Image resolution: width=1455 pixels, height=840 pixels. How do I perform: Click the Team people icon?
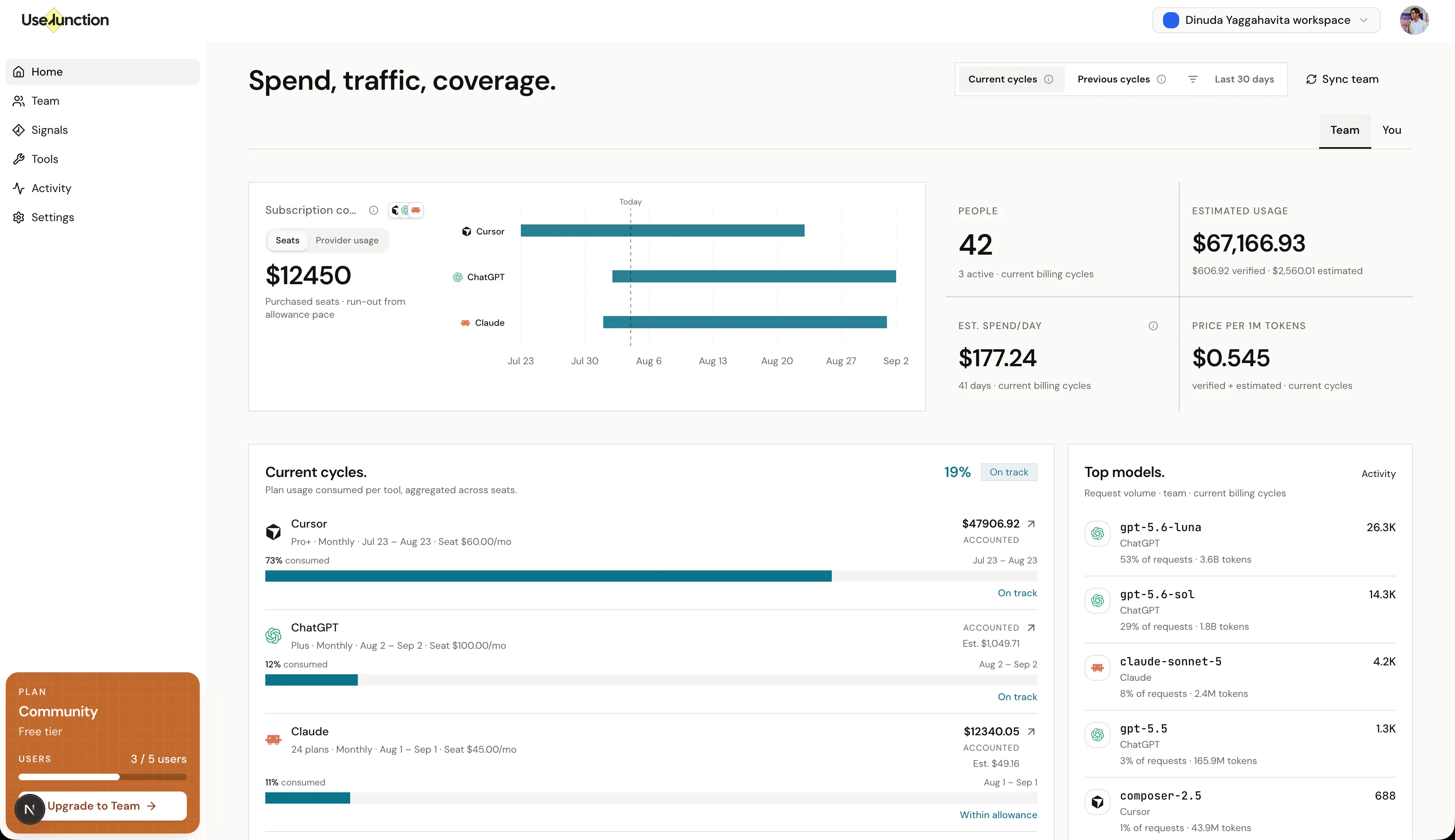click(x=19, y=101)
